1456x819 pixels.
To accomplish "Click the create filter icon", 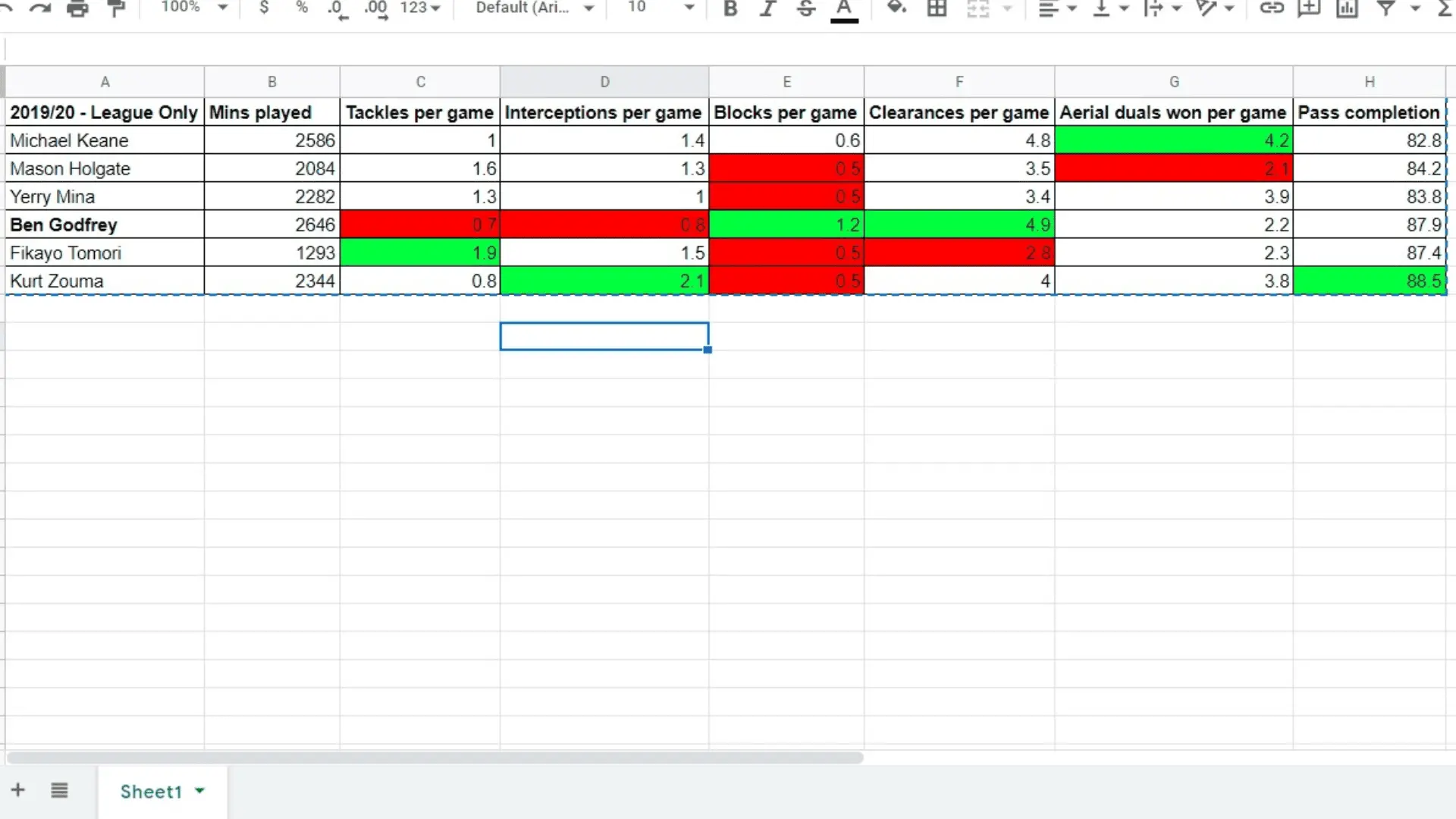I will [x=1386, y=8].
